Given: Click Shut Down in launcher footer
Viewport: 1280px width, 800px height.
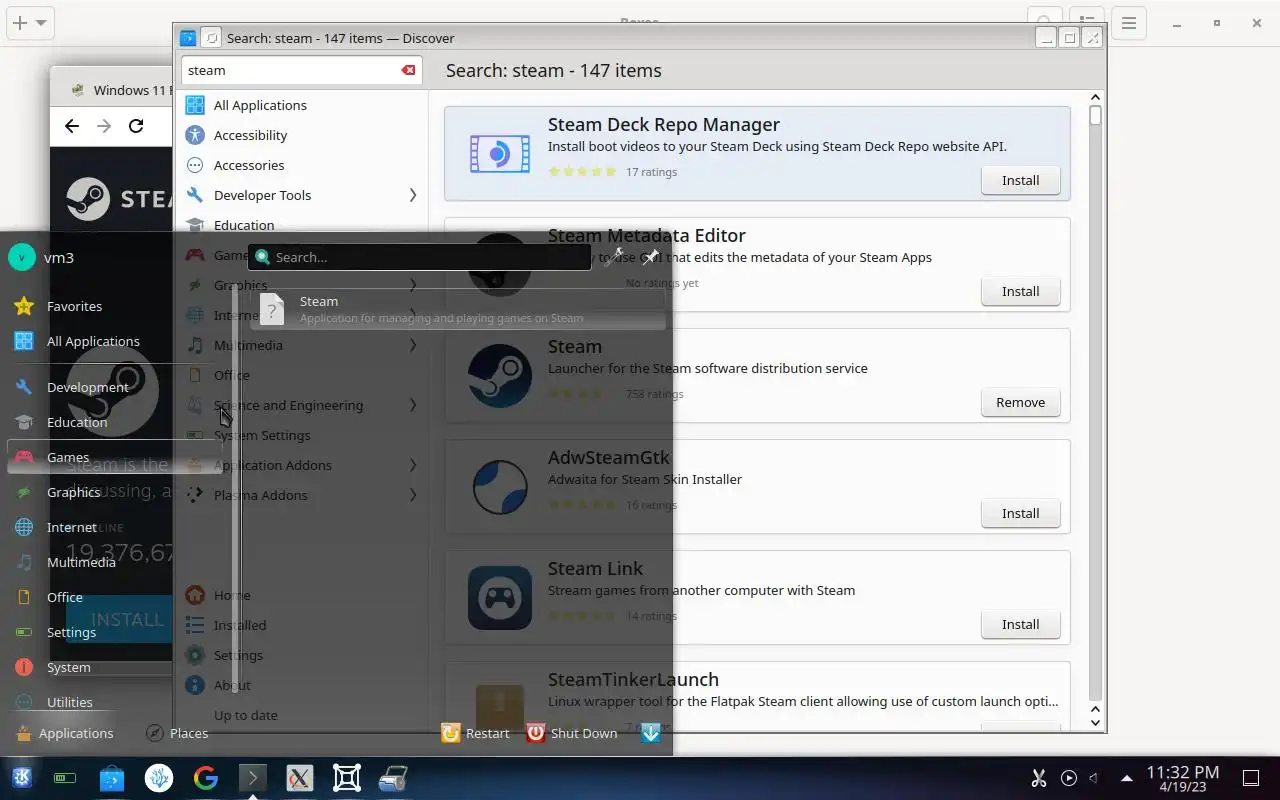Looking at the screenshot, I should (572, 733).
